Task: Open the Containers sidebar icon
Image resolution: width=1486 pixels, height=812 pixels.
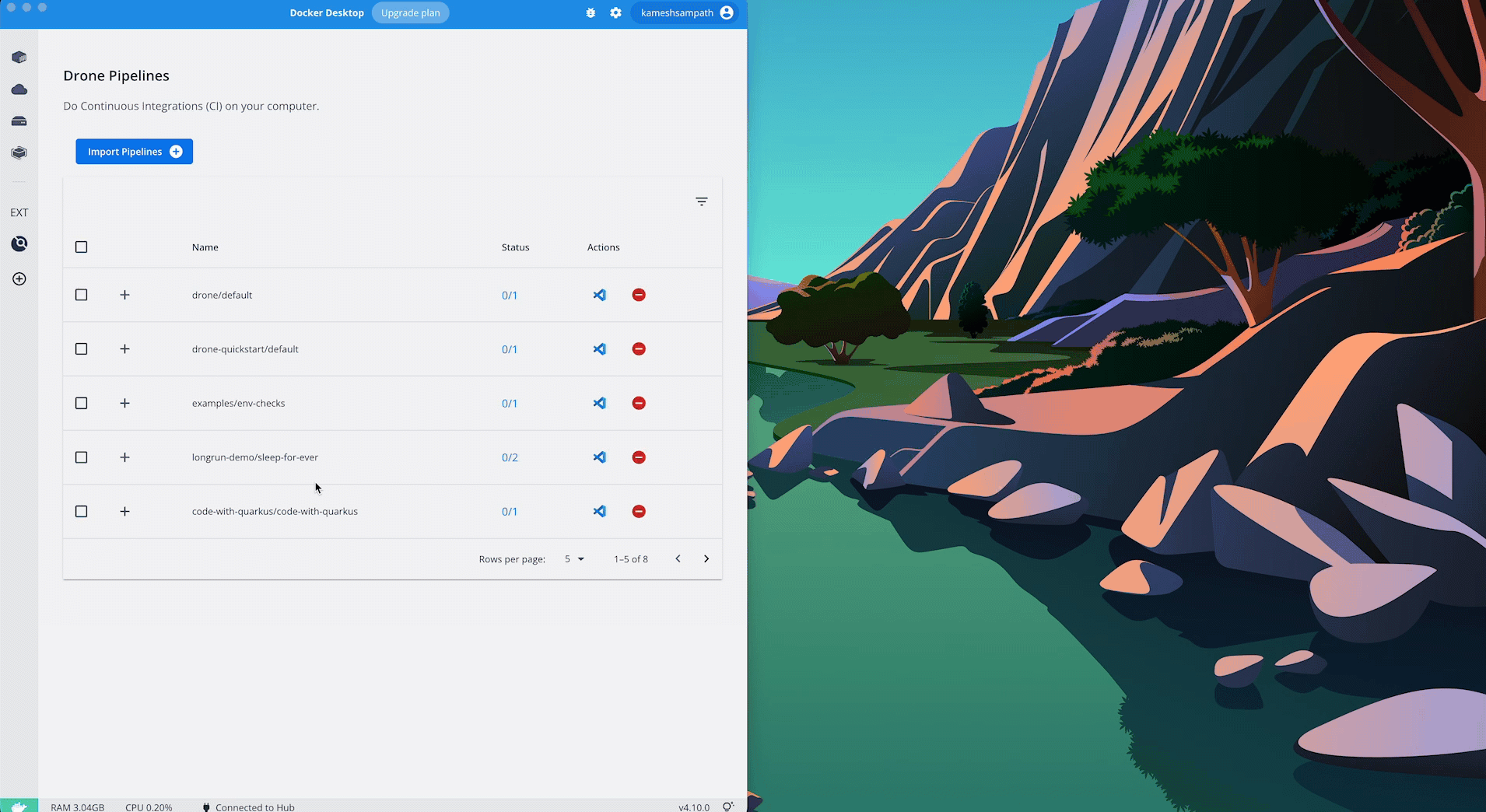Action: 19,58
